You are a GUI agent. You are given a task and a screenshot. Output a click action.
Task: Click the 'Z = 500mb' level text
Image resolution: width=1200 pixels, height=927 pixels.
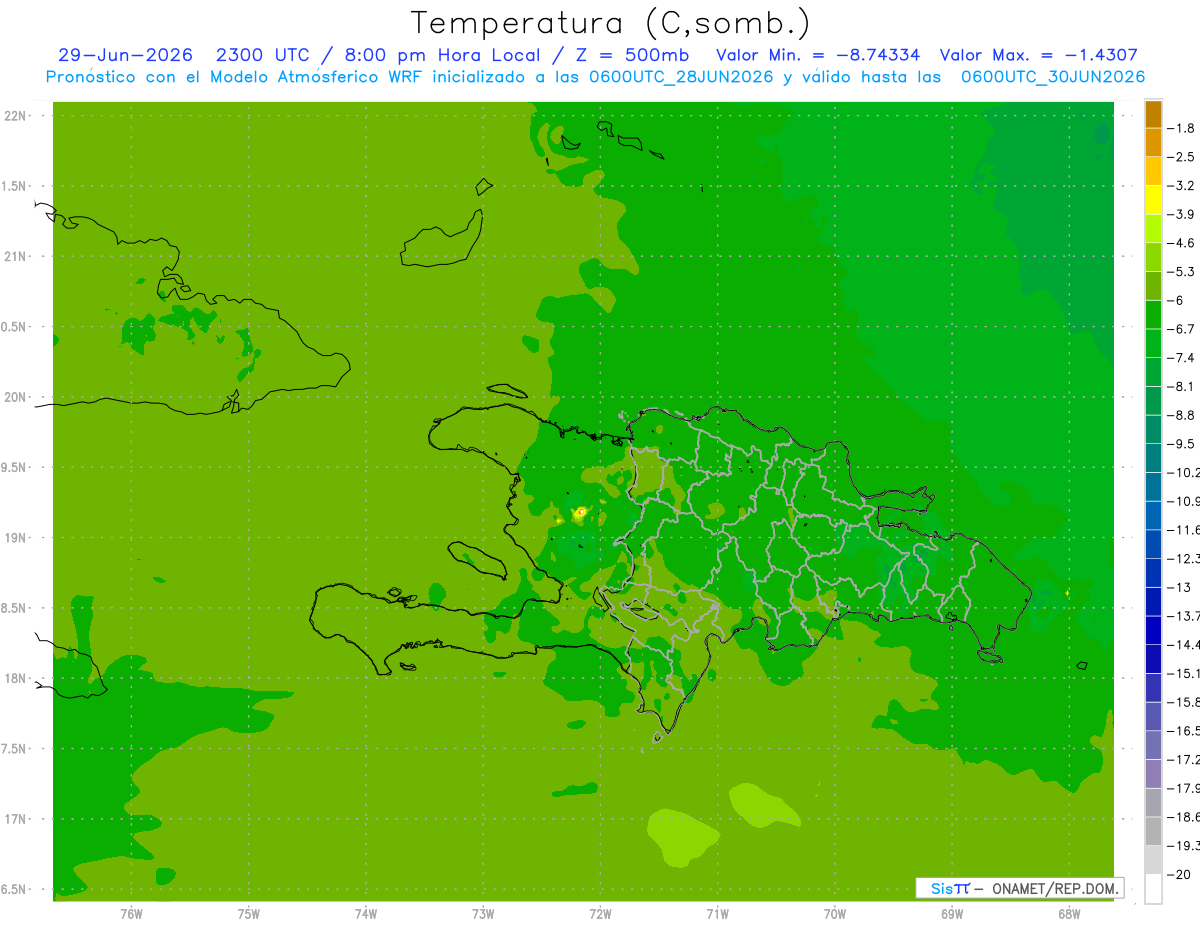tap(632, 56)
